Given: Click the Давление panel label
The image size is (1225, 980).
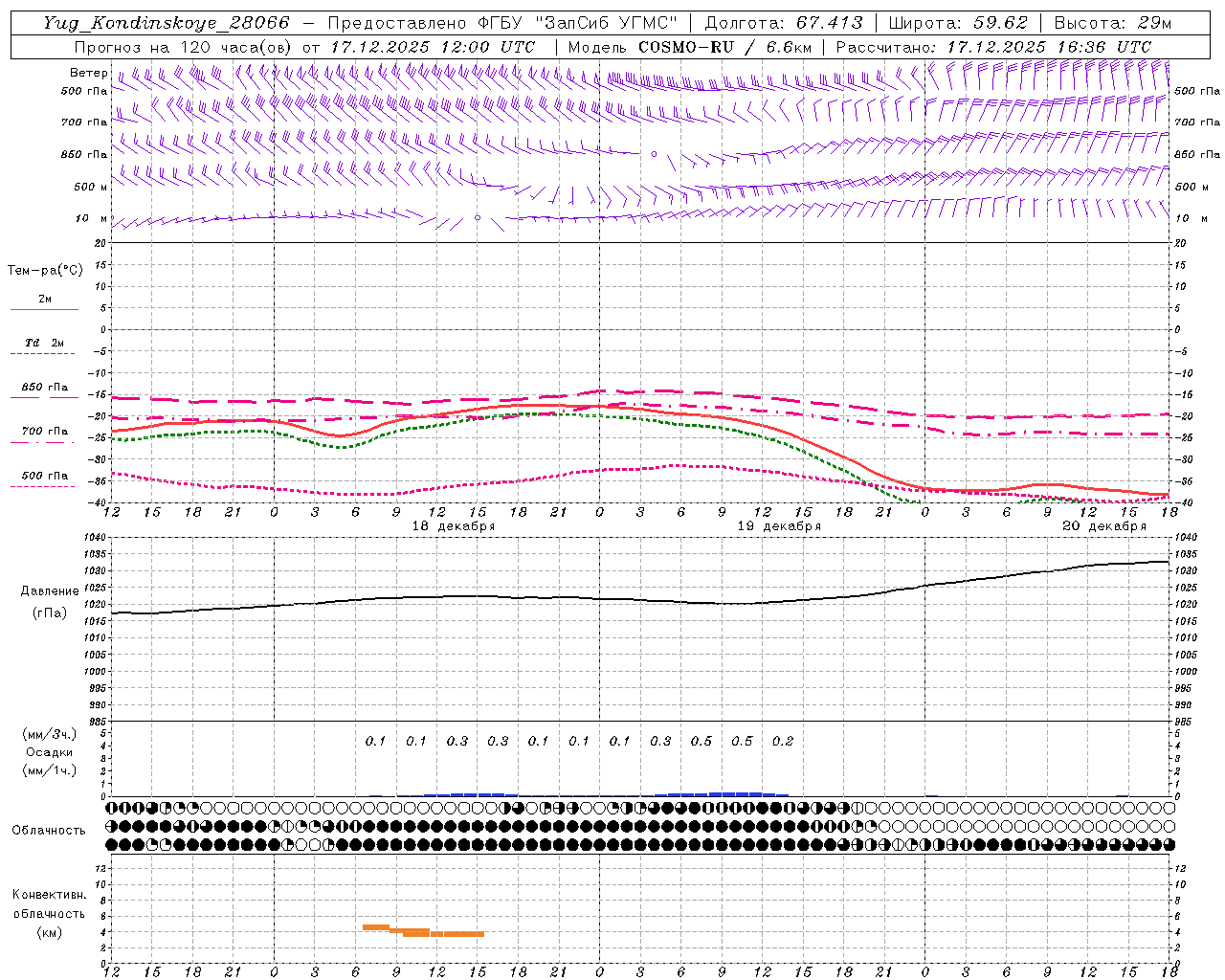Looking at the screenshot, I should [50, 591].
